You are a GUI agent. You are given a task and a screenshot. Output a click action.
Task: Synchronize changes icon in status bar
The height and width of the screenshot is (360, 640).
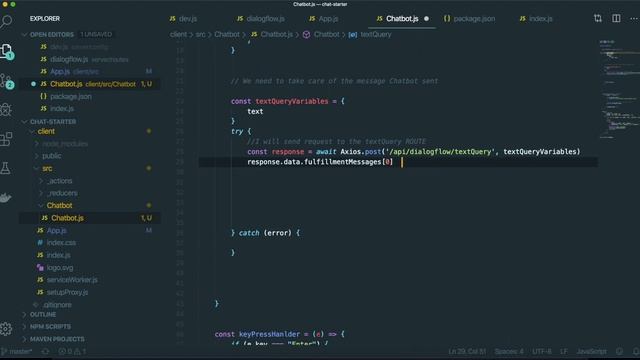click(45, 351)
